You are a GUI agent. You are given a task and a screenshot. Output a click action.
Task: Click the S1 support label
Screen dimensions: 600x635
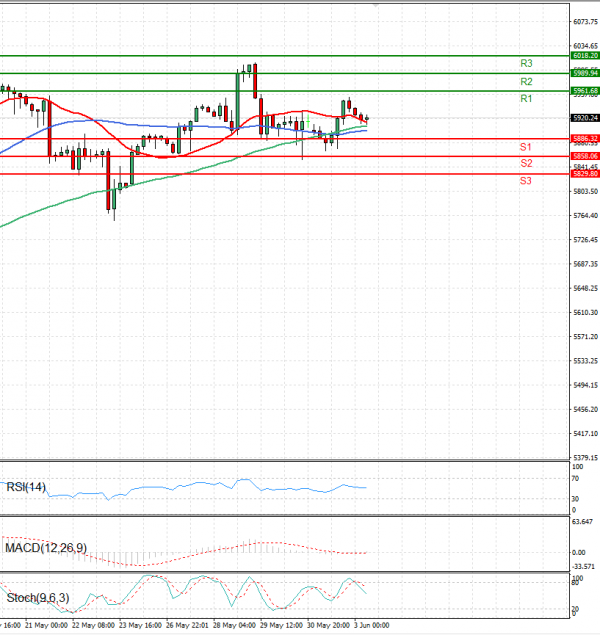tap(525, 147)
